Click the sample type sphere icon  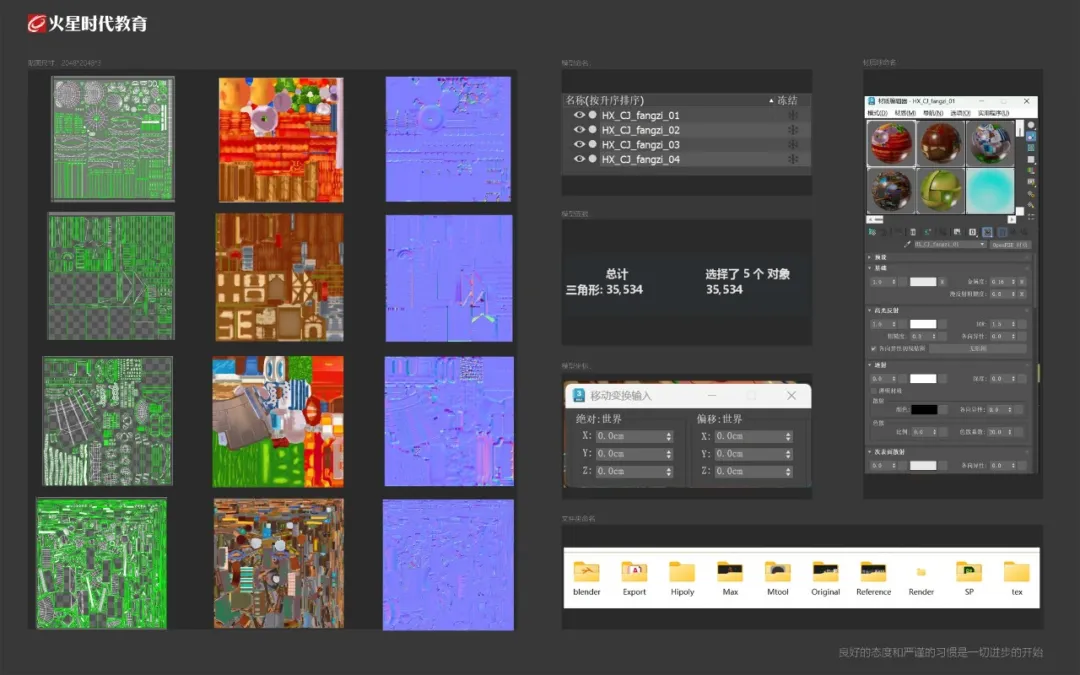1031,125
